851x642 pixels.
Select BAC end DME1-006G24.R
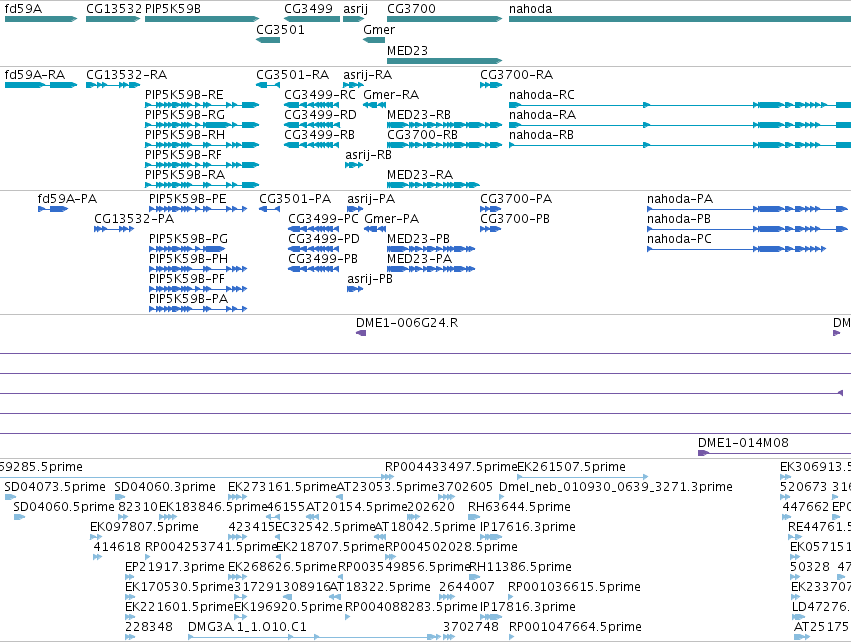click(407, 323)
